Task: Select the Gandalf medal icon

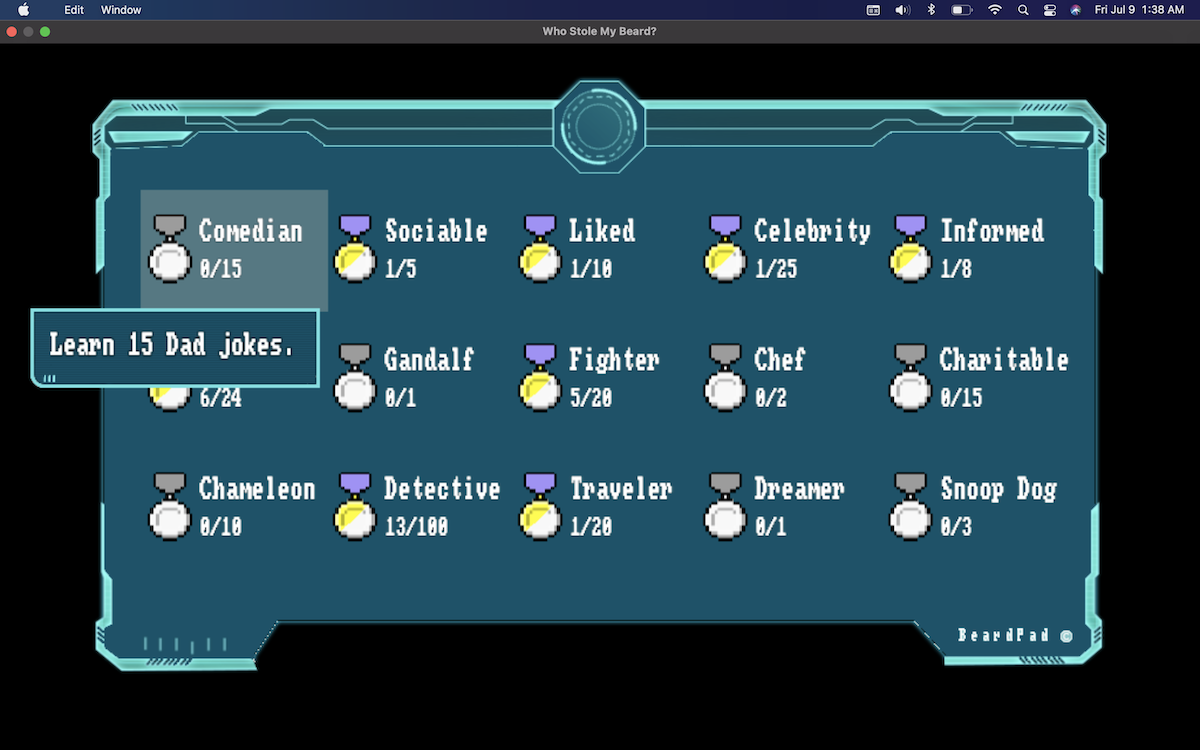Action: [x=355, y=378]
